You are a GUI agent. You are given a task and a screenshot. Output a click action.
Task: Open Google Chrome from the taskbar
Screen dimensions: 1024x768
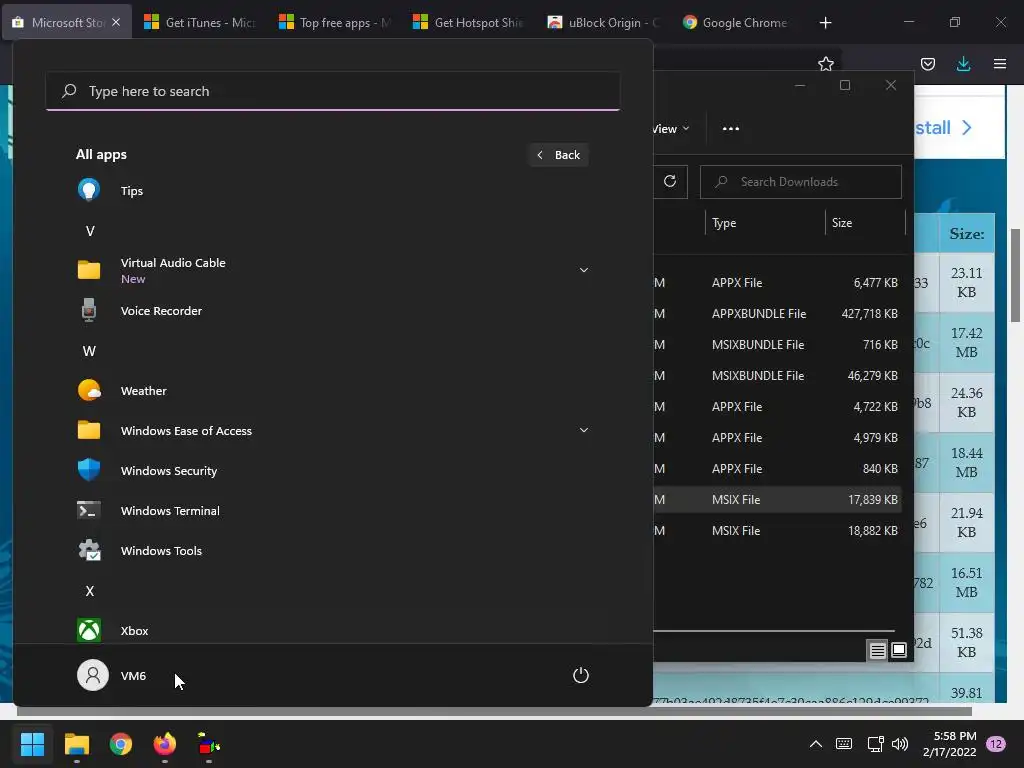(121, 744)
